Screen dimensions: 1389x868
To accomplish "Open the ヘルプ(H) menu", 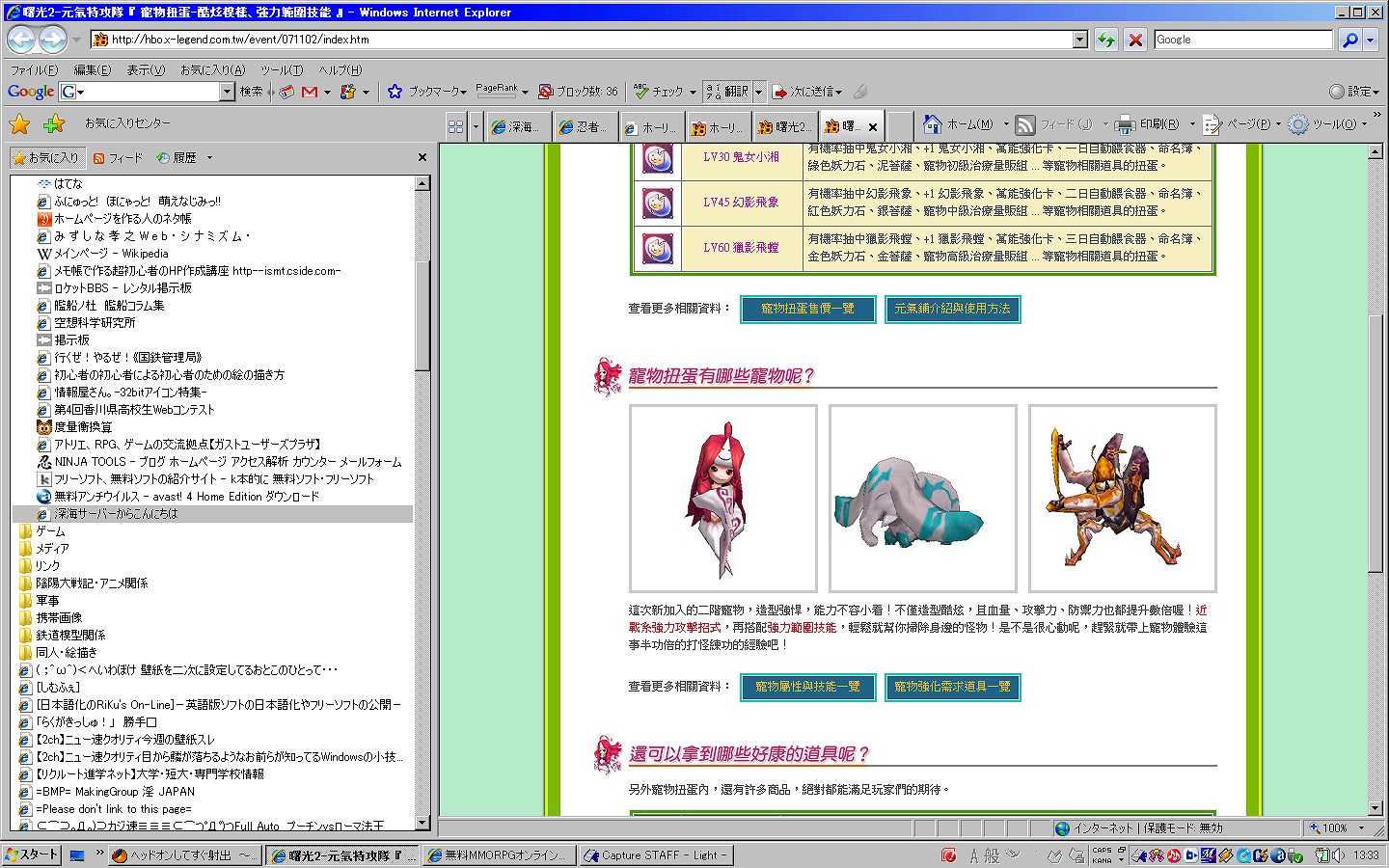I will 340,70.
